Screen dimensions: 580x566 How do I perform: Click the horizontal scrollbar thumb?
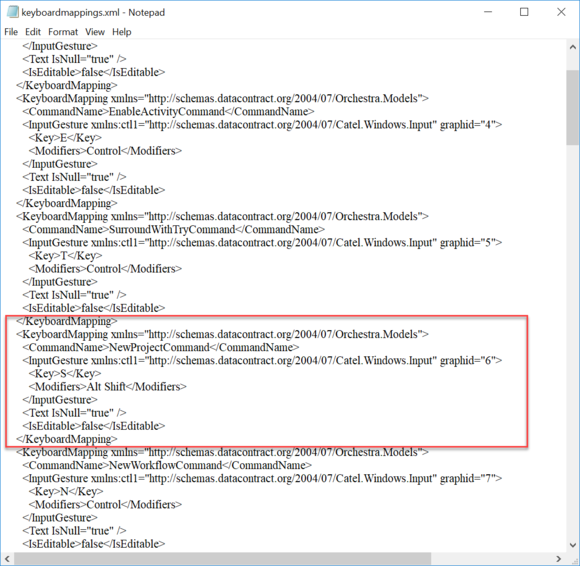pos(222,559)
